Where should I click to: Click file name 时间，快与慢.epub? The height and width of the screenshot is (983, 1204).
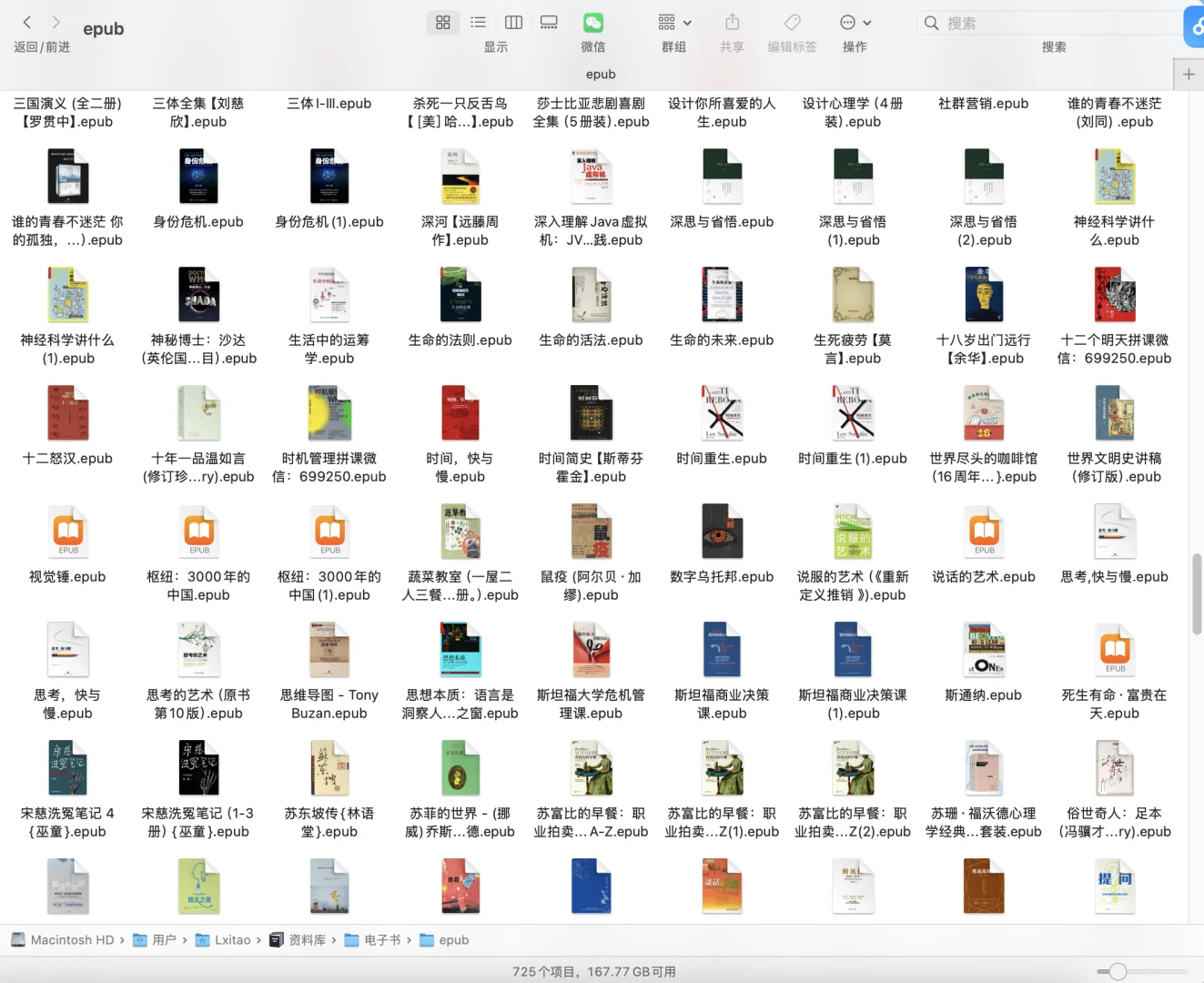(460, 468)
